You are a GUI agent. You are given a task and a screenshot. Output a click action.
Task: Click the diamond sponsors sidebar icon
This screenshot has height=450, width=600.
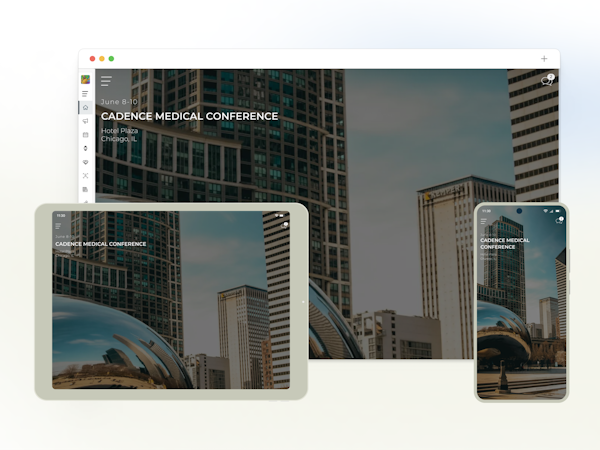(85, 162)
